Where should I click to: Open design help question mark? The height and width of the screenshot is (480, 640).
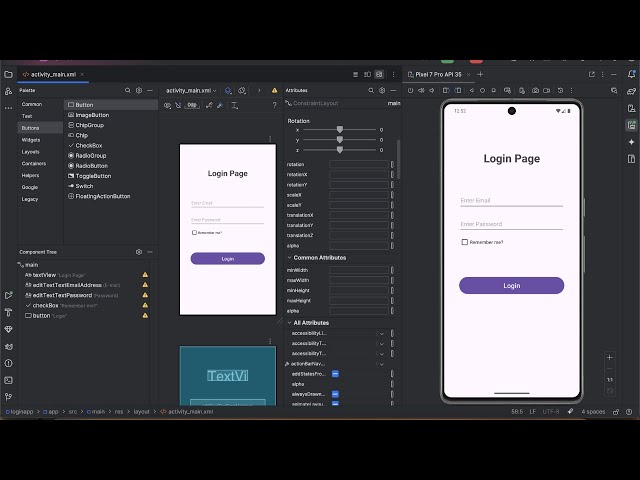pos(274,105)
